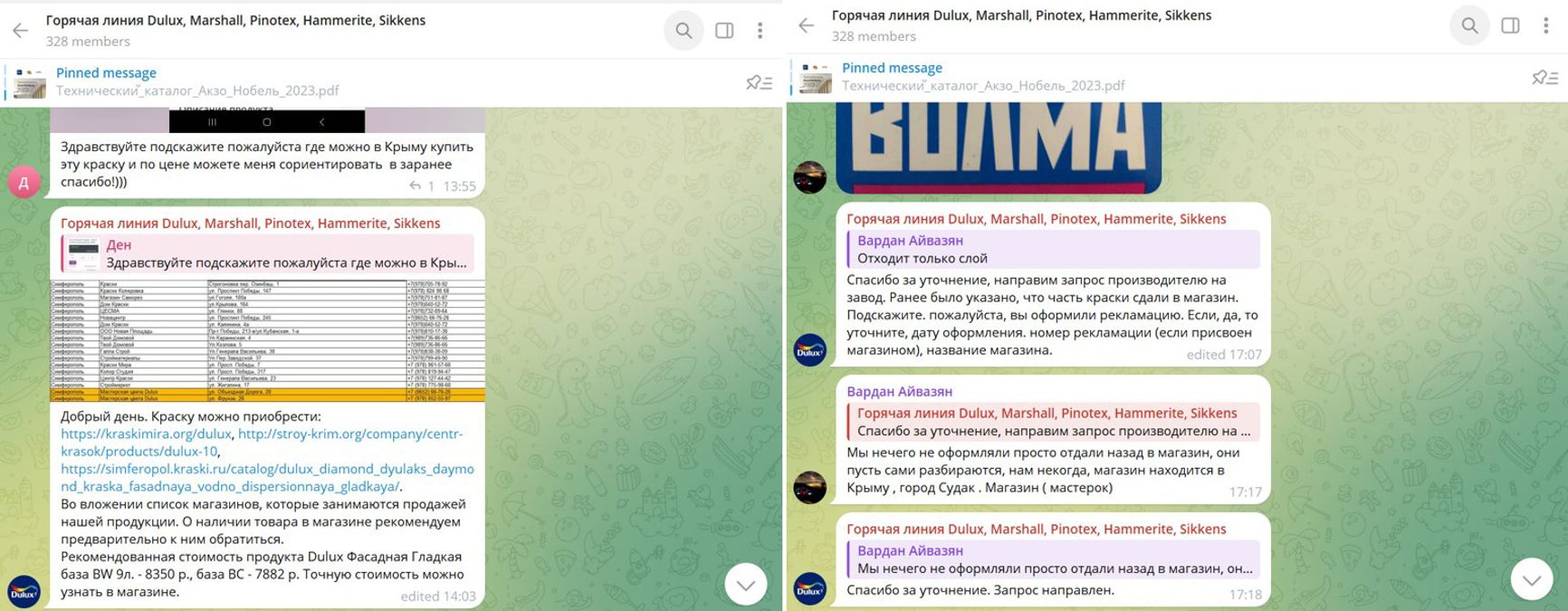Viewport: 1568px width, 611px height.
Task: Click the search icon in the right chat header
Action: point(1469,25)
